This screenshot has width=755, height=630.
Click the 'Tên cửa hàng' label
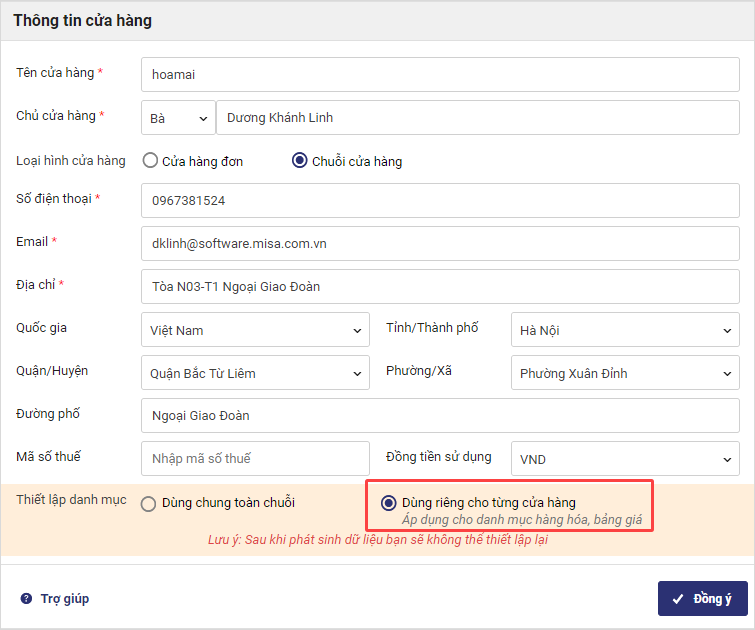[x=55, y=73]
